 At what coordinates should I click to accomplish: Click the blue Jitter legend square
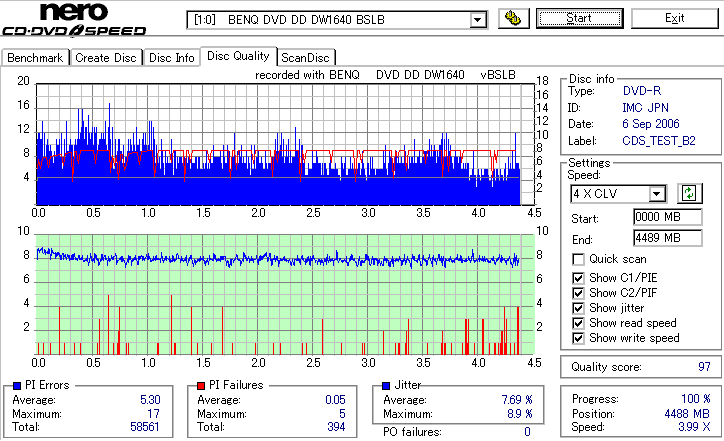pyautogui.click(x=386, y=386)
